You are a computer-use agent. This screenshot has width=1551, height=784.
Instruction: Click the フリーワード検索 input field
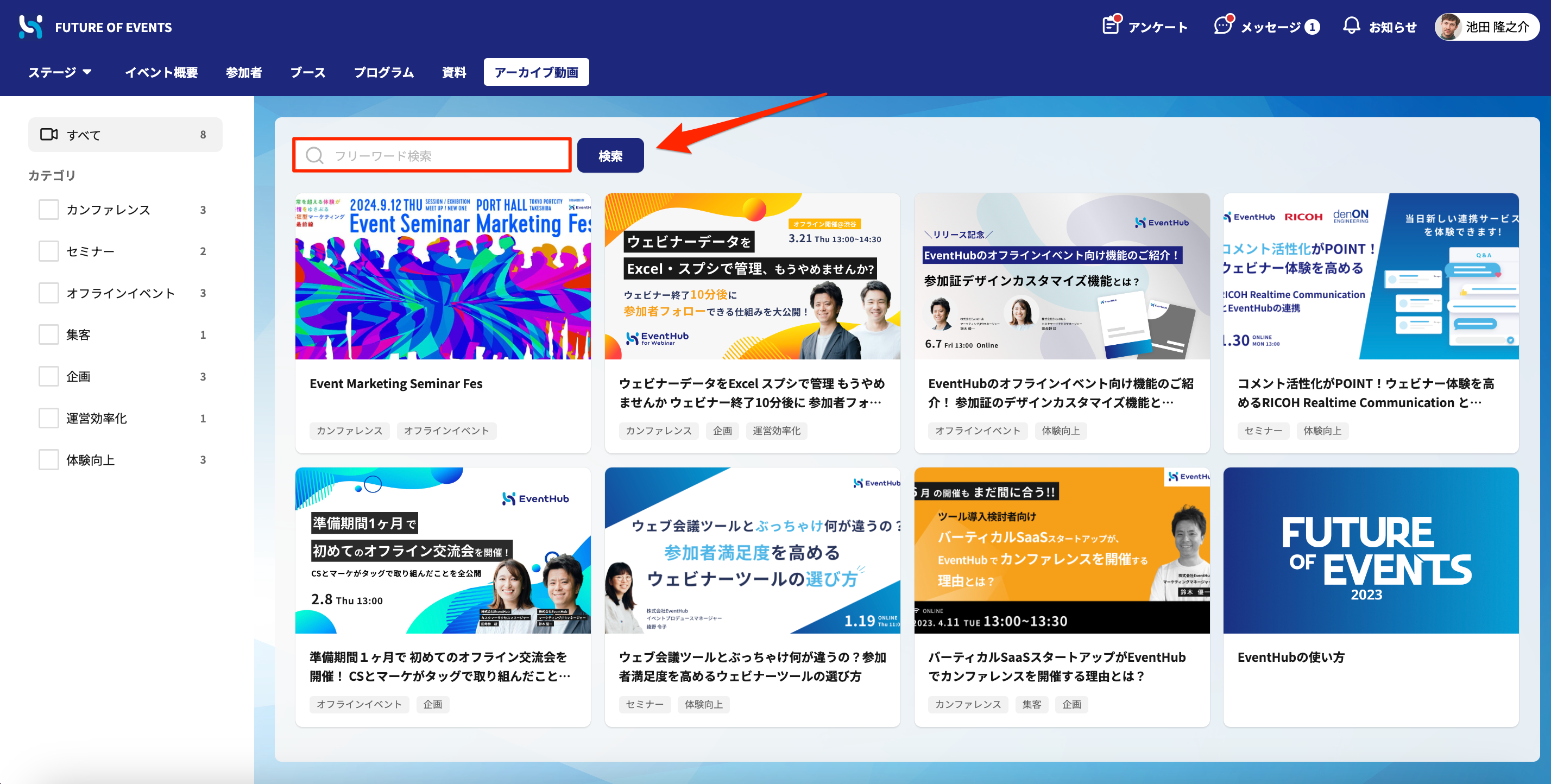(x=432, y=155)
